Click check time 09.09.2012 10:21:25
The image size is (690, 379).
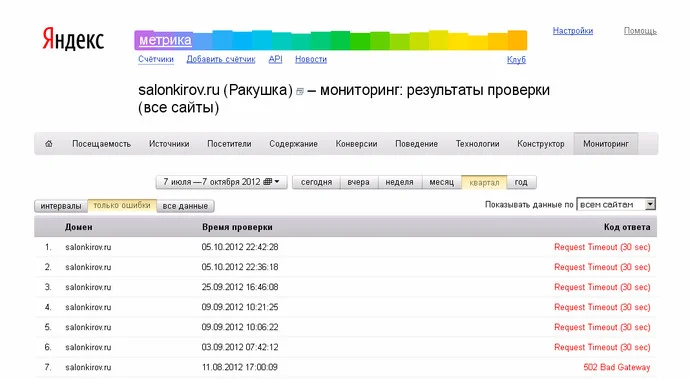tap(240, 307)
